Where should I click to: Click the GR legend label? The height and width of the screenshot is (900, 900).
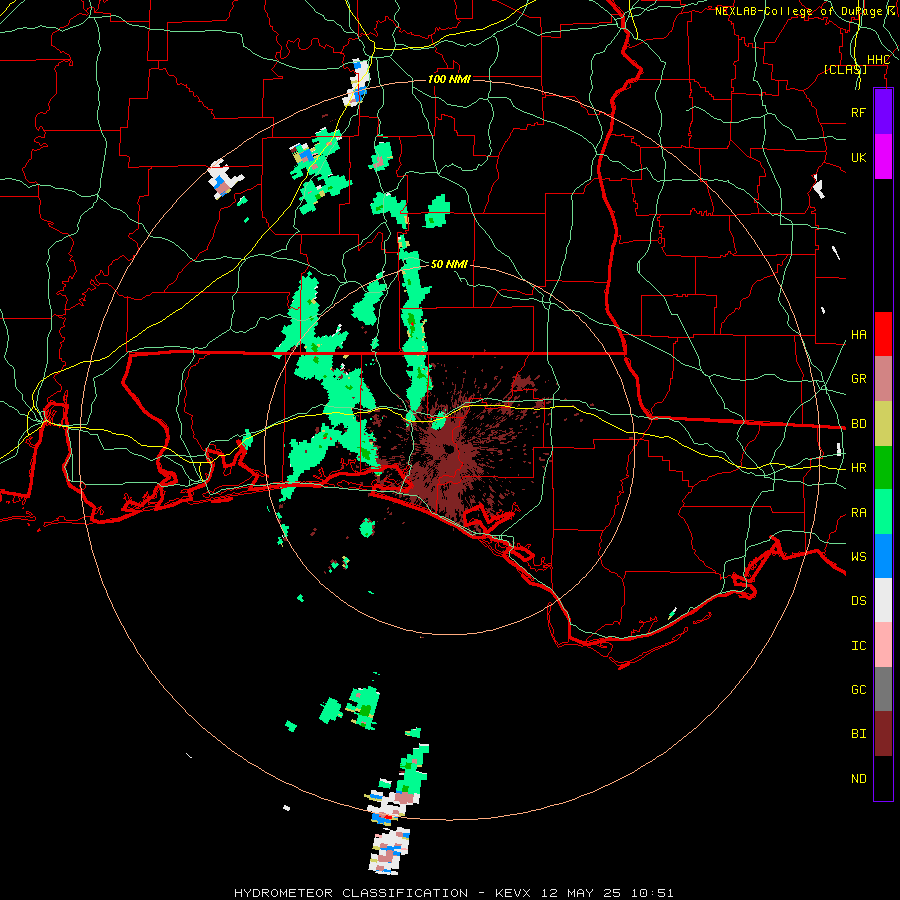[859, 379]
